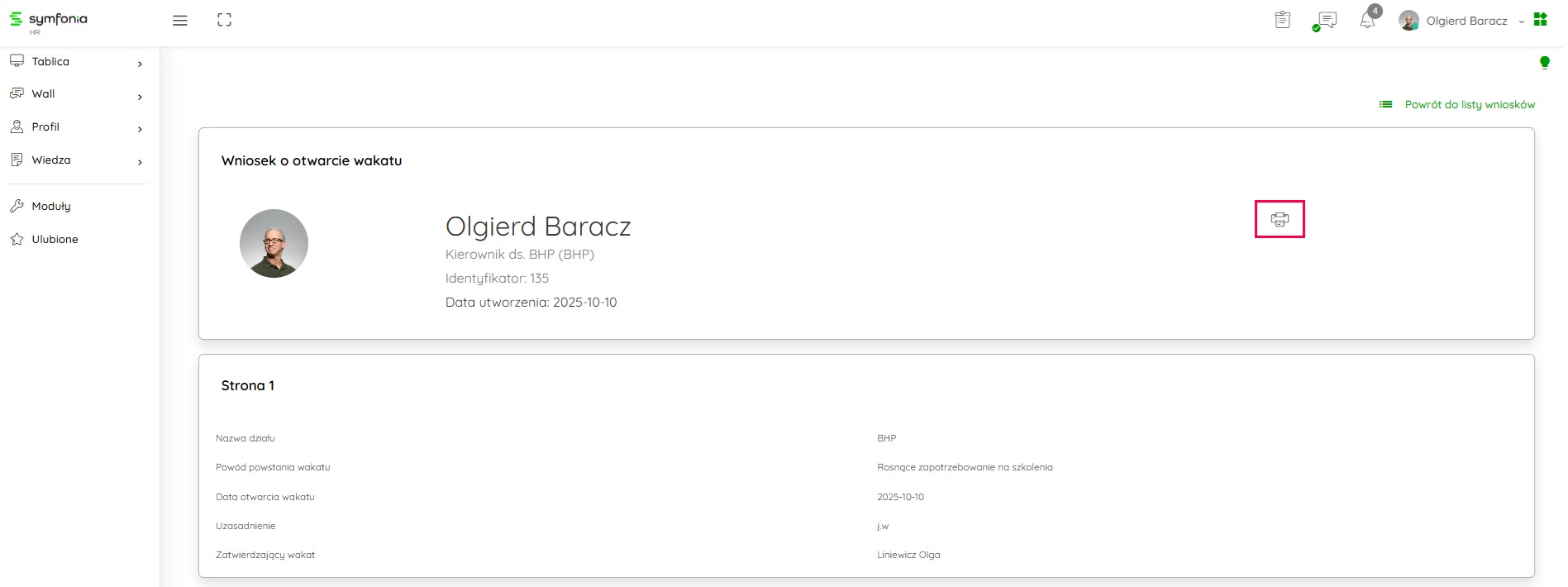Click the Olgierd Baracz heading name
Viewport: 1568px width, 587px height.
[x=537, y=226]
